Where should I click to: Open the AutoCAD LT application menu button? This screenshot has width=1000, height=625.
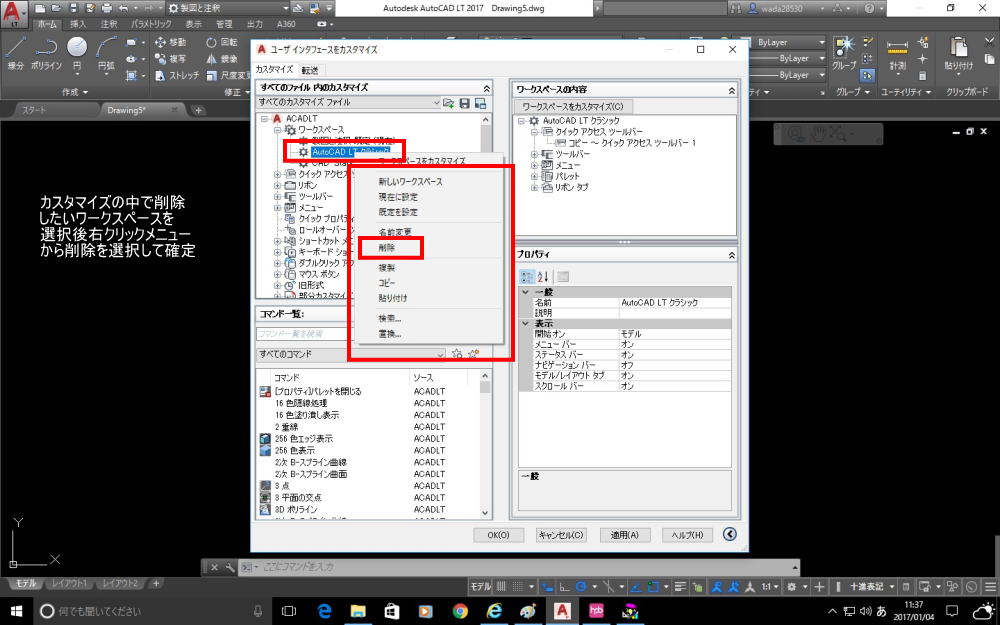point(14,13)
